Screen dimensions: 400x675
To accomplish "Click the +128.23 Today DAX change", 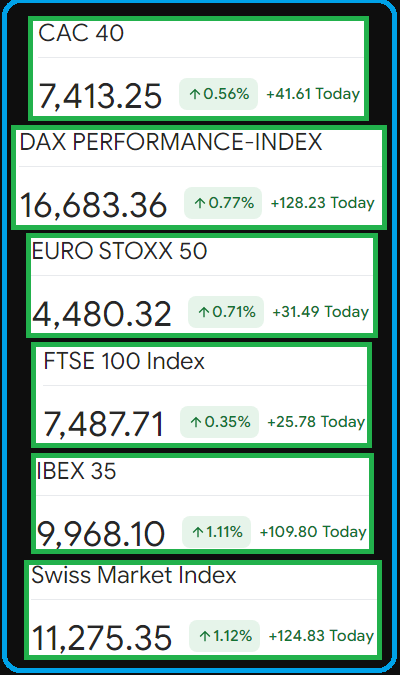I will 322,203.
